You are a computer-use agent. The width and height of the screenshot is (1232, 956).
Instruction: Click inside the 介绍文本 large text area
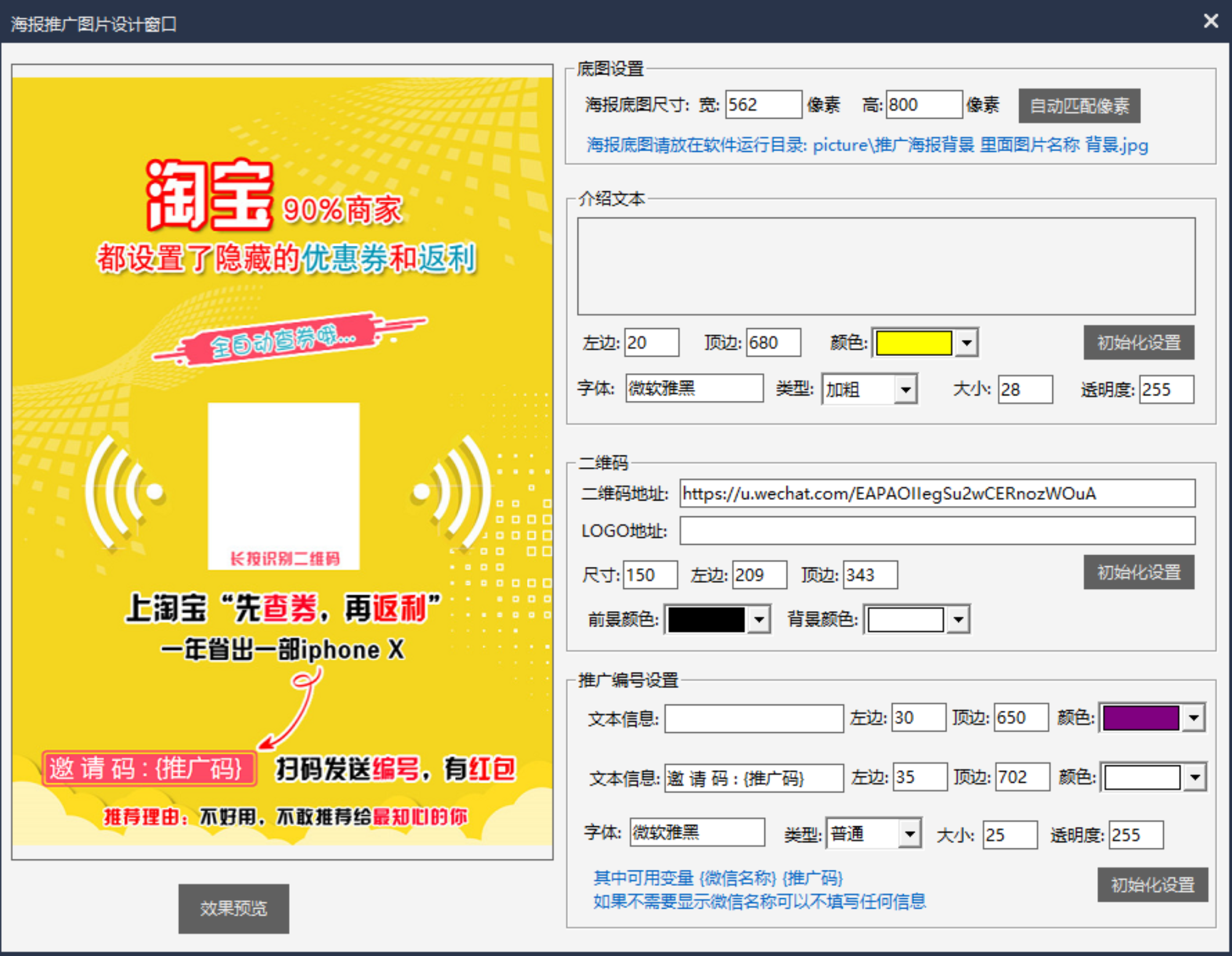[x=886, y=266]
